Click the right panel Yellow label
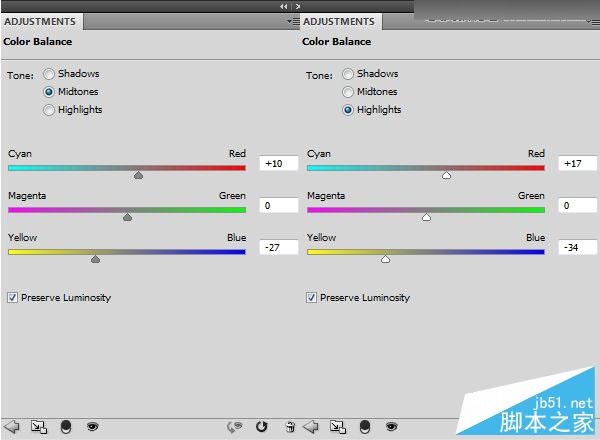This screenshot has height=440, width=600. (x=321, y=238)
